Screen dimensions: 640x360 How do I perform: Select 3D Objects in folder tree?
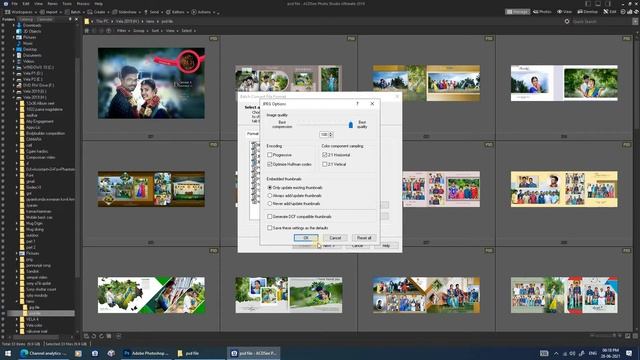coord(32,31)
